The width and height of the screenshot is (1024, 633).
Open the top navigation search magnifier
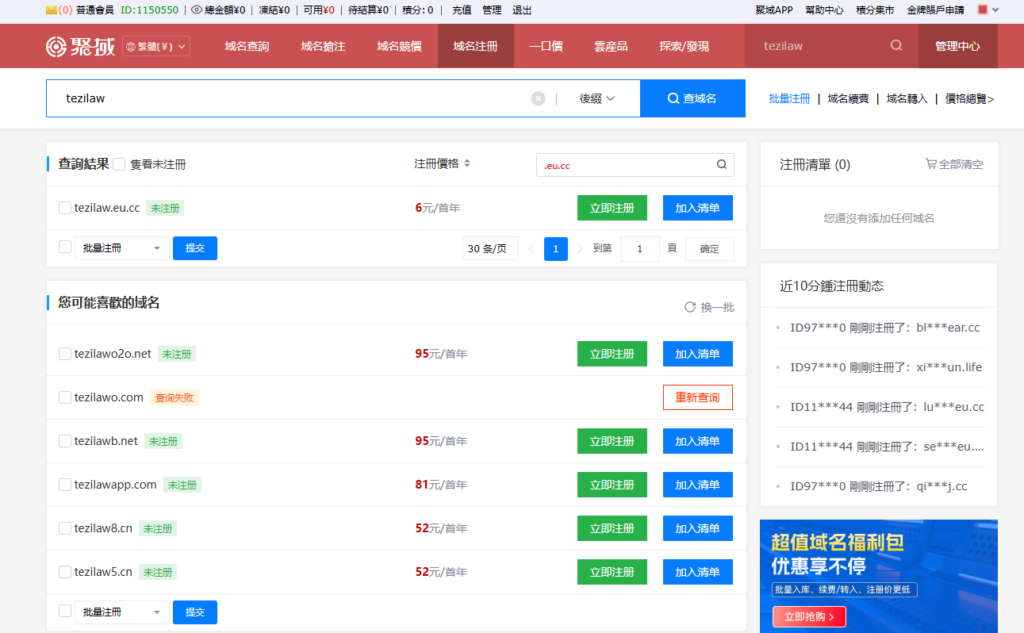click(x=893, y=45)
